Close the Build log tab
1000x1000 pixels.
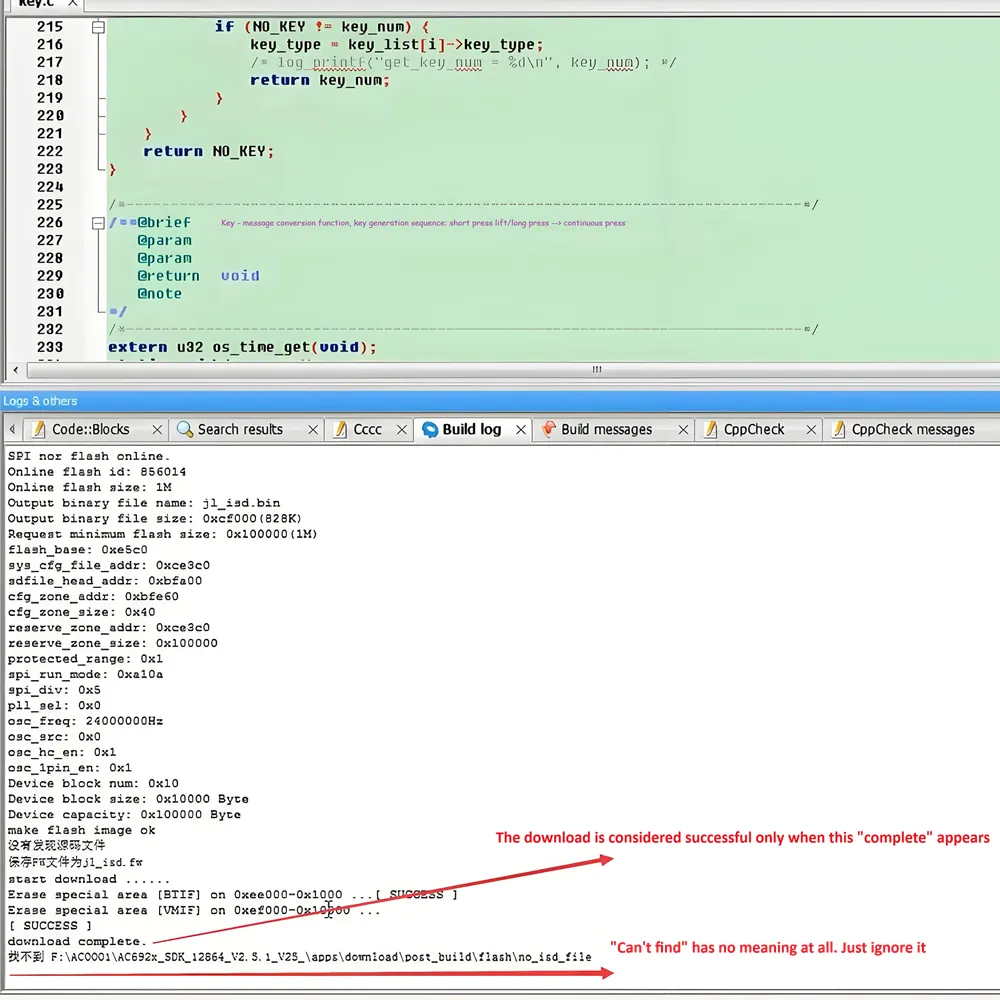tap(521, 430)
